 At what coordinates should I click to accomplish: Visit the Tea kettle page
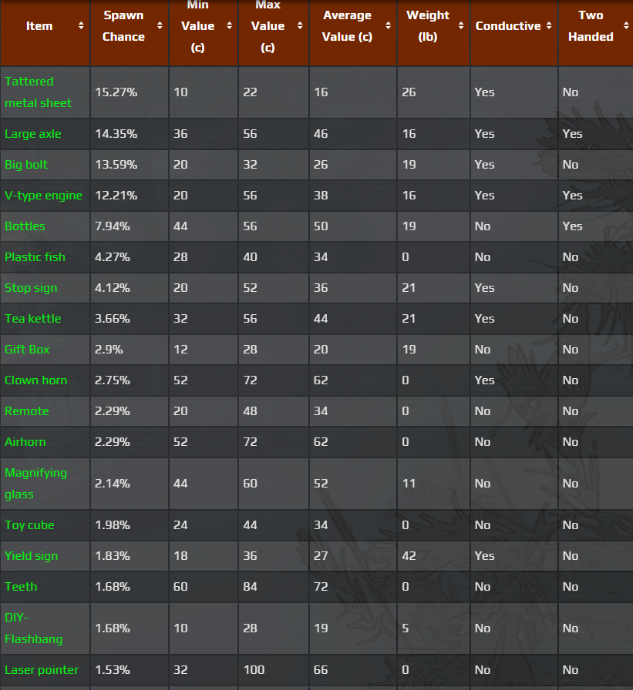coord(33,319)
